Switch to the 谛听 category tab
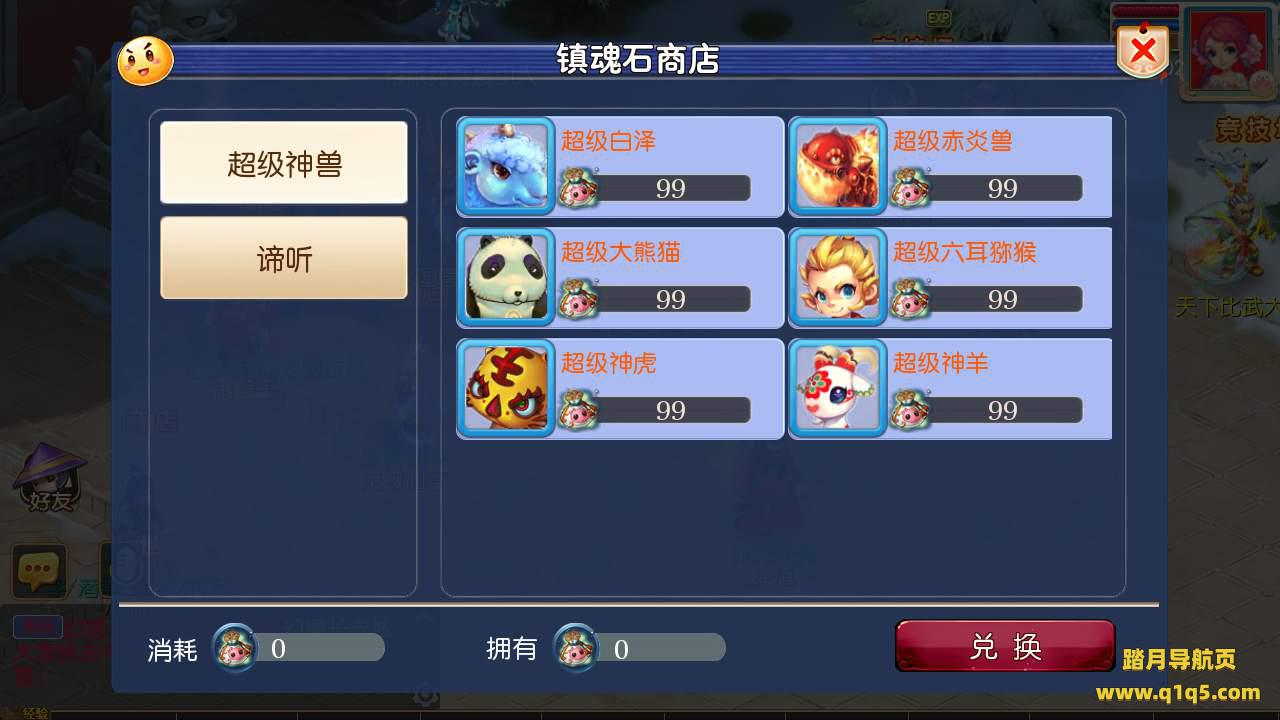The height and width of the screenshot is (720, 1280). pyautogui.click(x=284, y=258)
